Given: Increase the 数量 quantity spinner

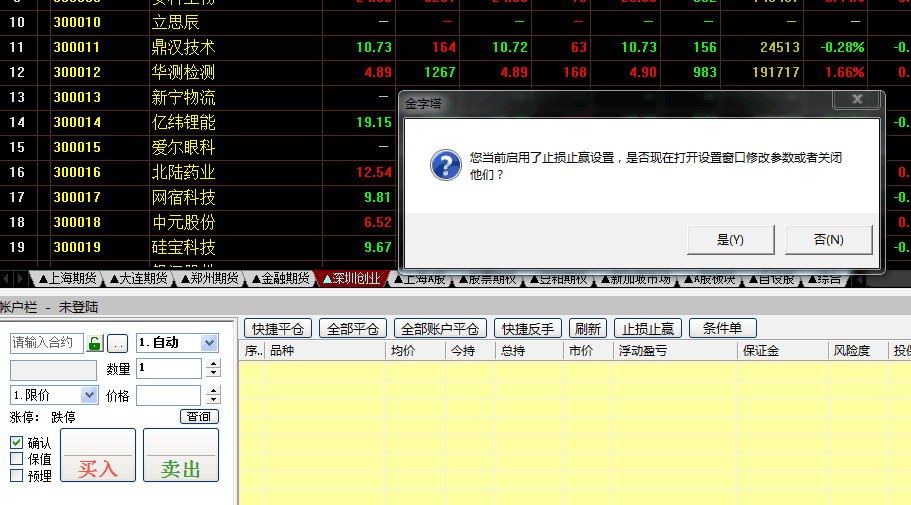Looking at the screenshot, I should tap(214, 364).
